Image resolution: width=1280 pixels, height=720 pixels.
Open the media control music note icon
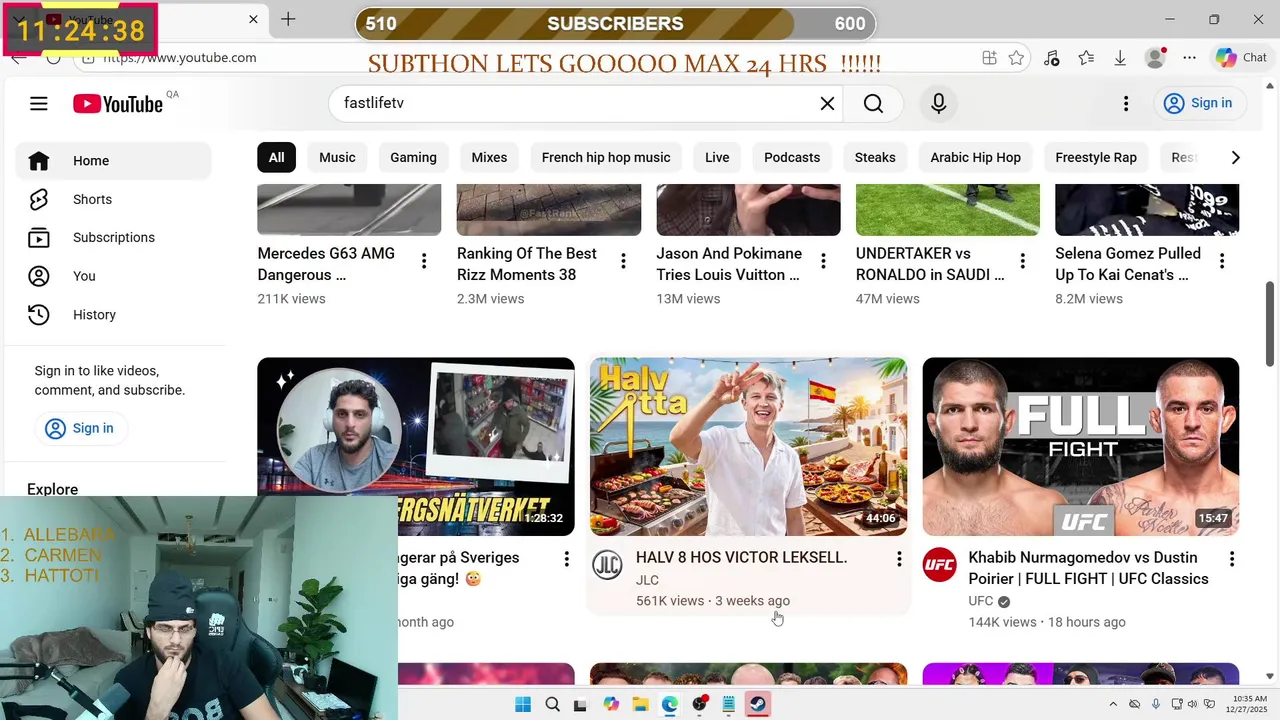point(1051,58)
